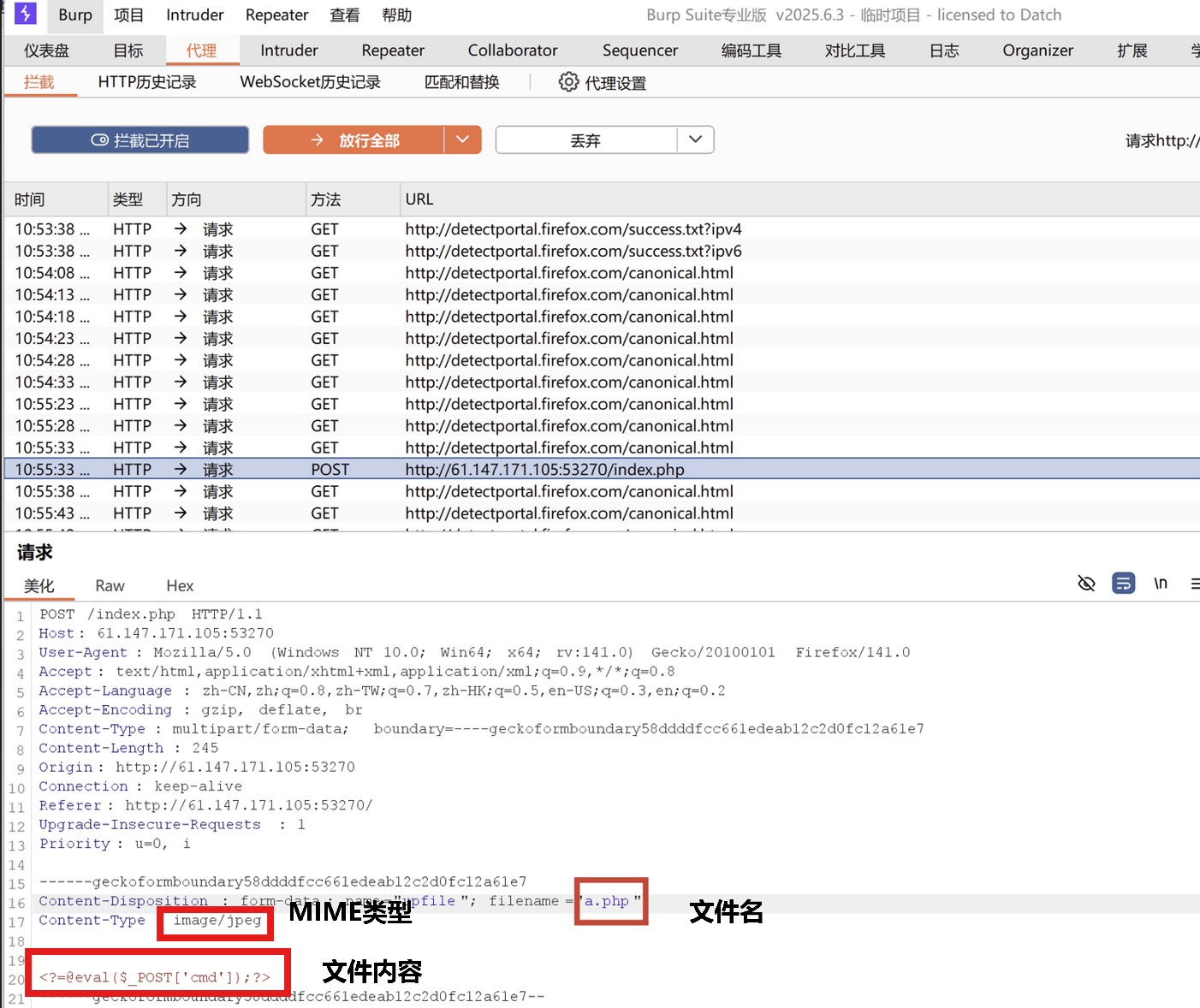Switch to the Sequencer tab

(x=640, y=50)
